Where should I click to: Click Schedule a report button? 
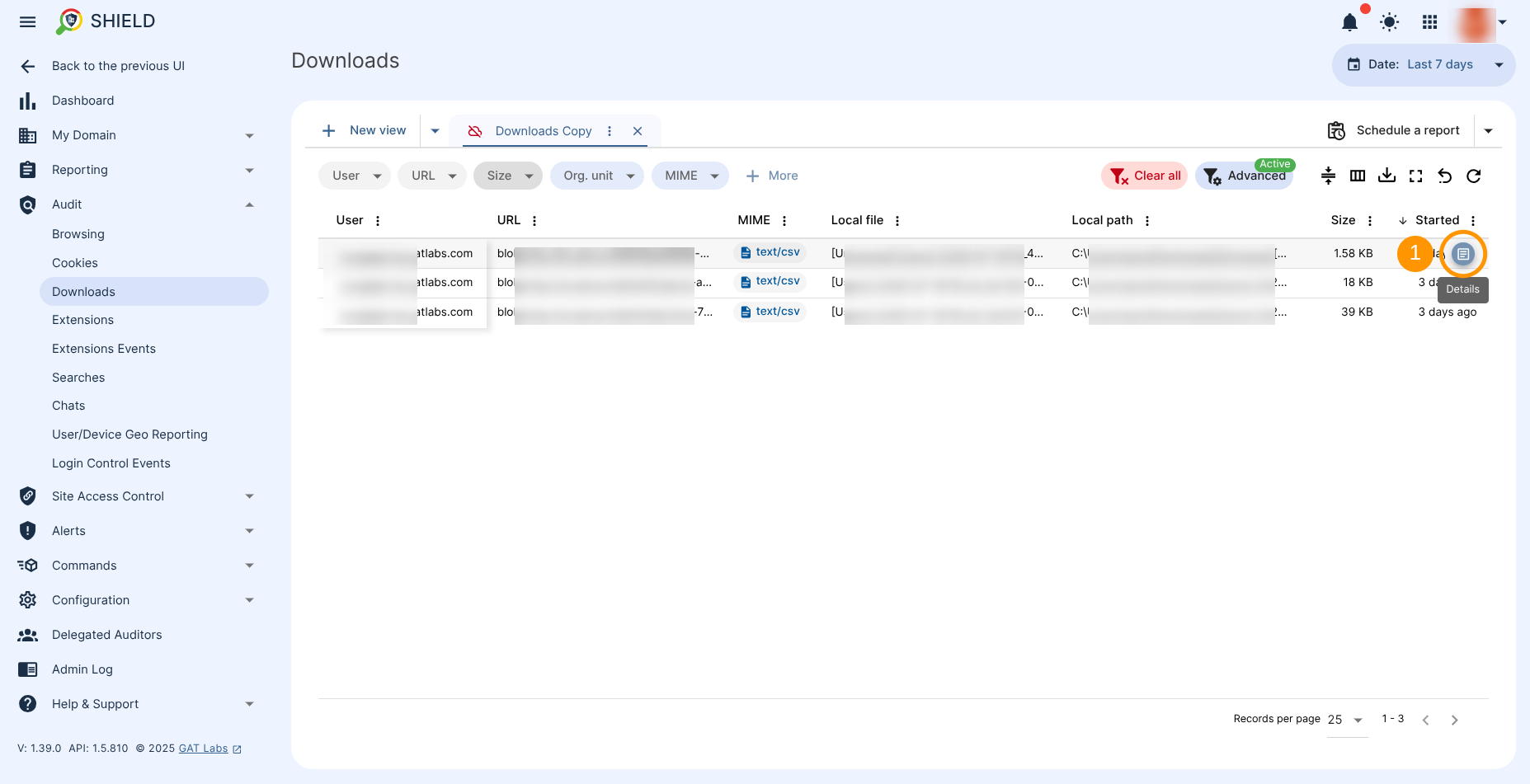pos(1394,130)
